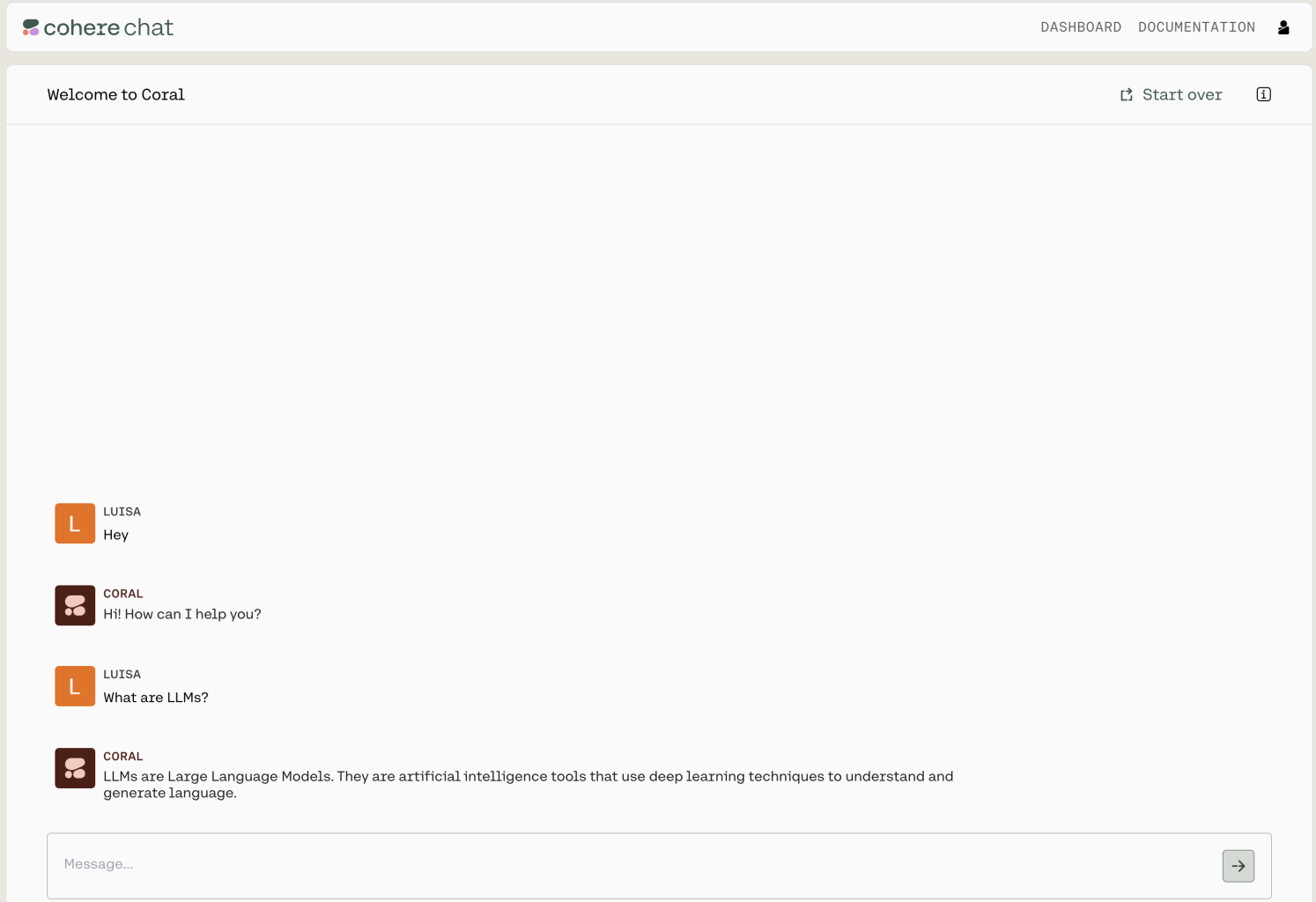Click the reply about Large Language Models
This screenshot has width=1316, height=902.
click(x=529, y=784)
